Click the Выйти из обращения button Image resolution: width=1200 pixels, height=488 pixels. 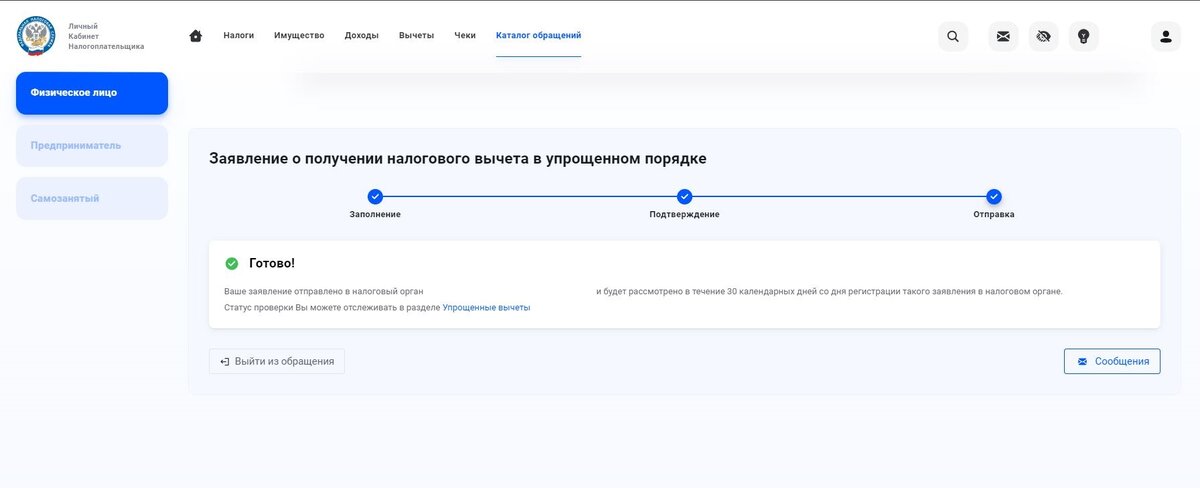point(277,361)
